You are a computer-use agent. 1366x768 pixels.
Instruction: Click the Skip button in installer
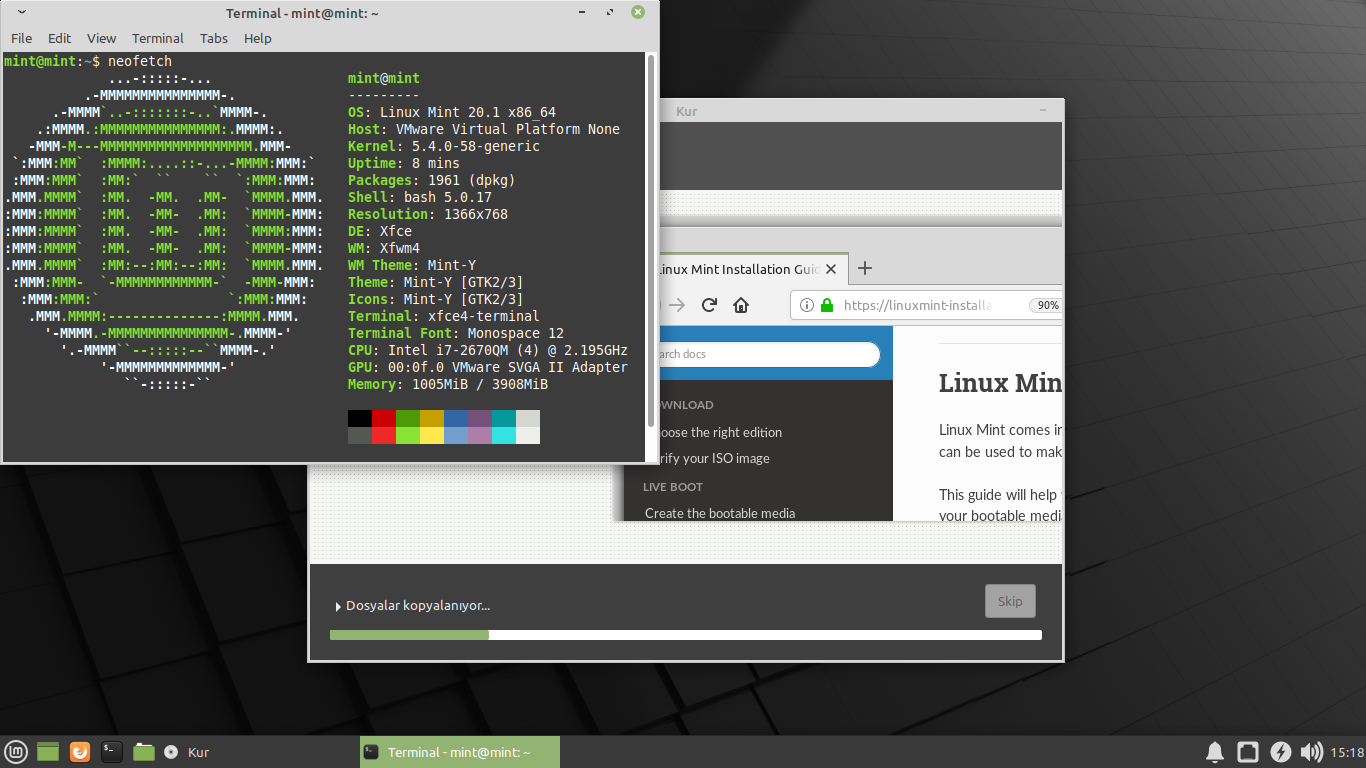pos(1010,601)
